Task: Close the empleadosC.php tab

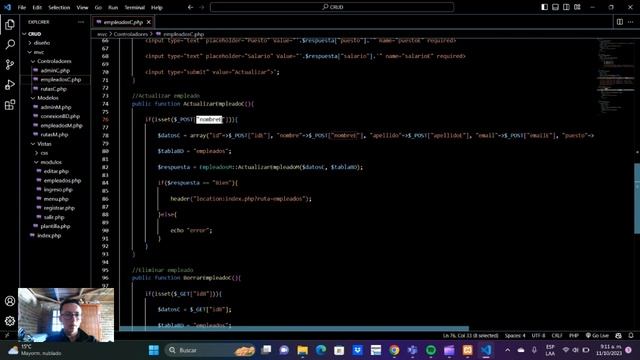Action: pyautogui.click(x=149, y=22)
